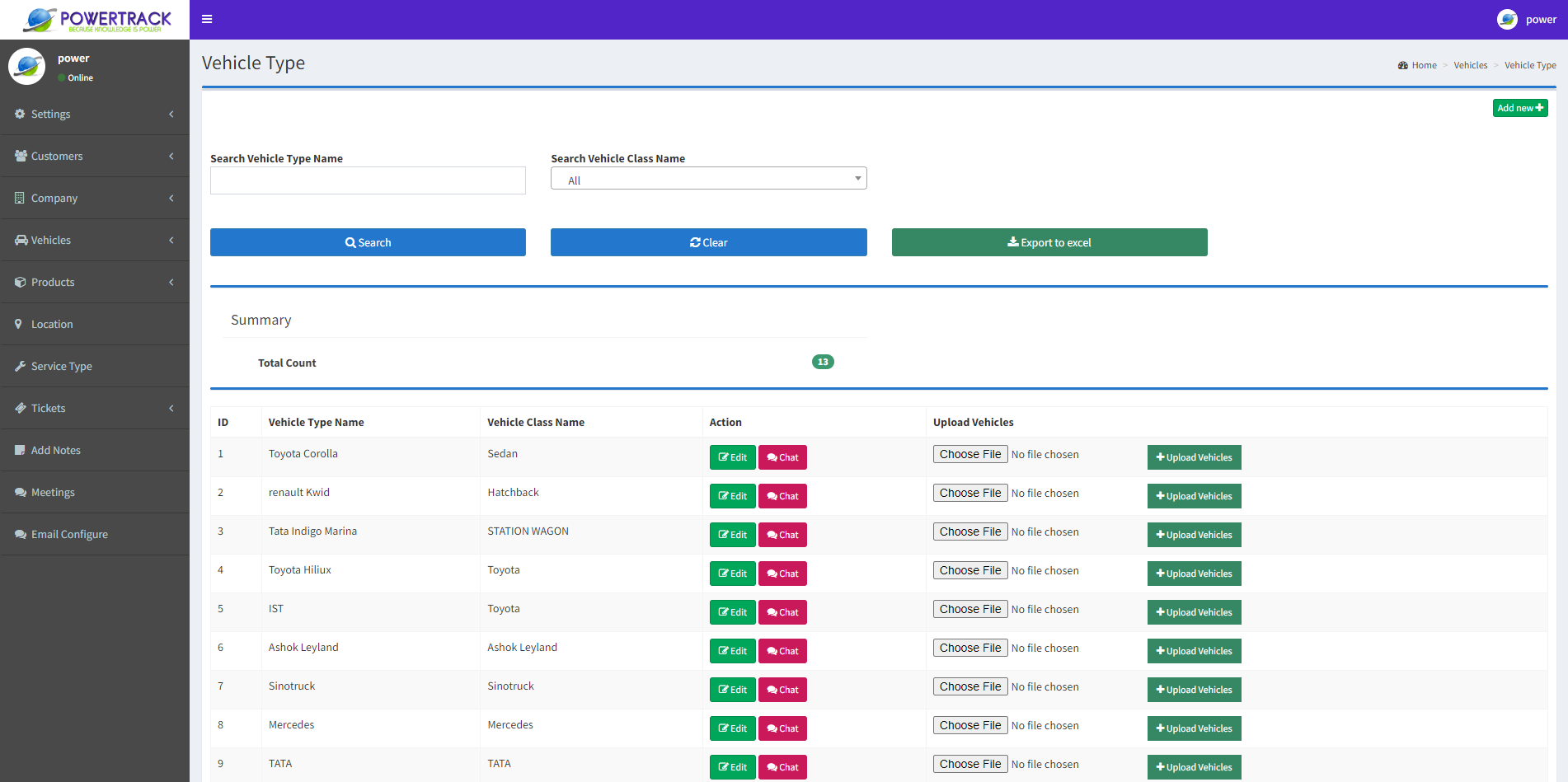Image resolution: width=1568 pixels, height=782 pixels.
Task: Open Chat for the renault Kwid row
Action: [x=782, y=496]
